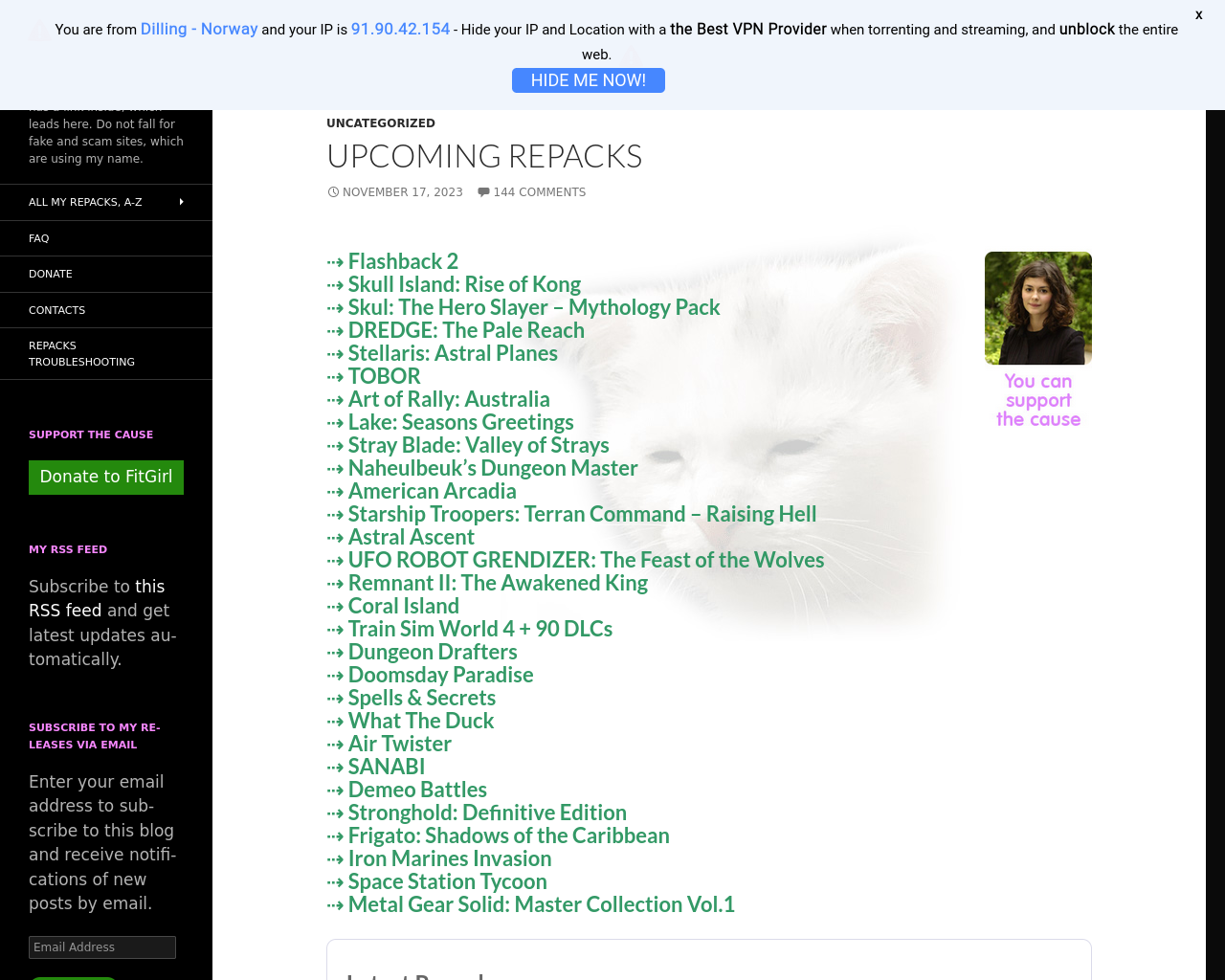Image resolution: width=1225 pixels, height=980 pixels.
Task: Click the IP address 91.90.42.154
Action: coord(400,29)
